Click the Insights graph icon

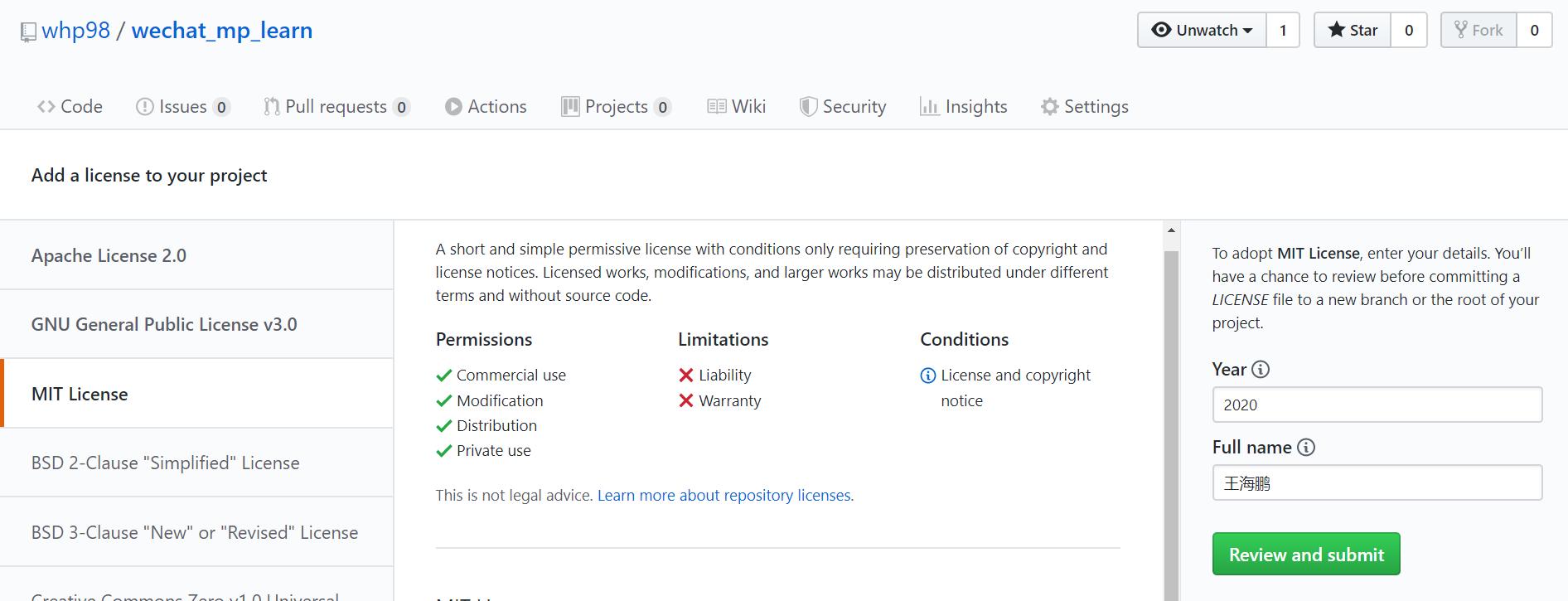point(929,106)
